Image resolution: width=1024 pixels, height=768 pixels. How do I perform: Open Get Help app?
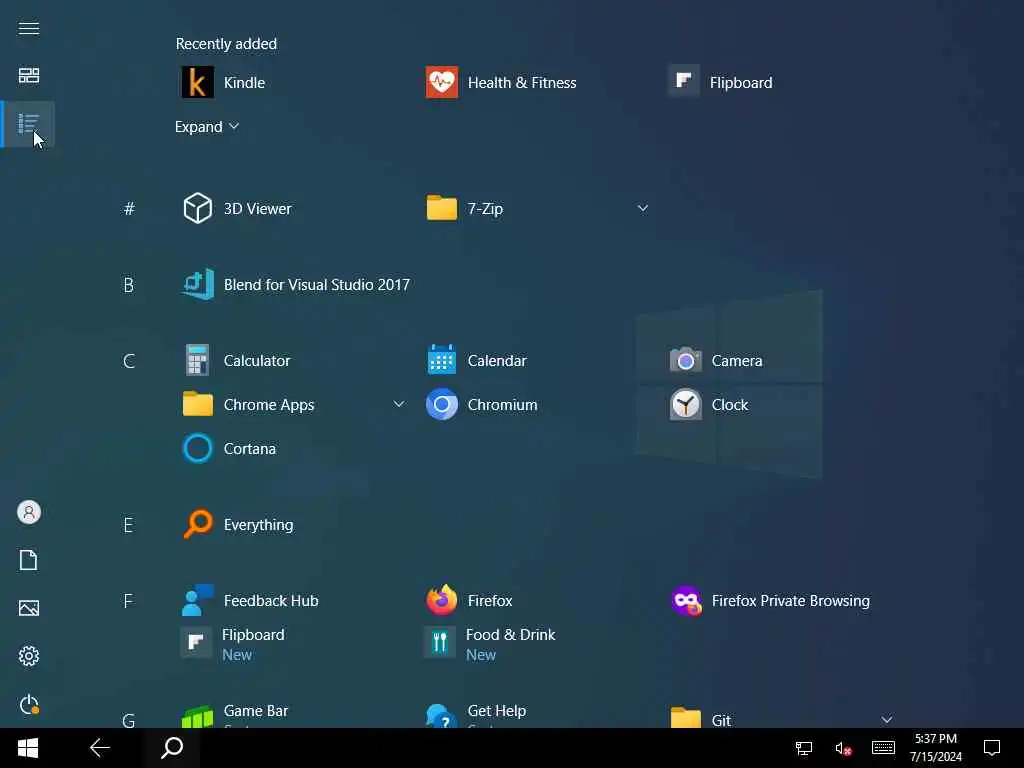point(475,714)
